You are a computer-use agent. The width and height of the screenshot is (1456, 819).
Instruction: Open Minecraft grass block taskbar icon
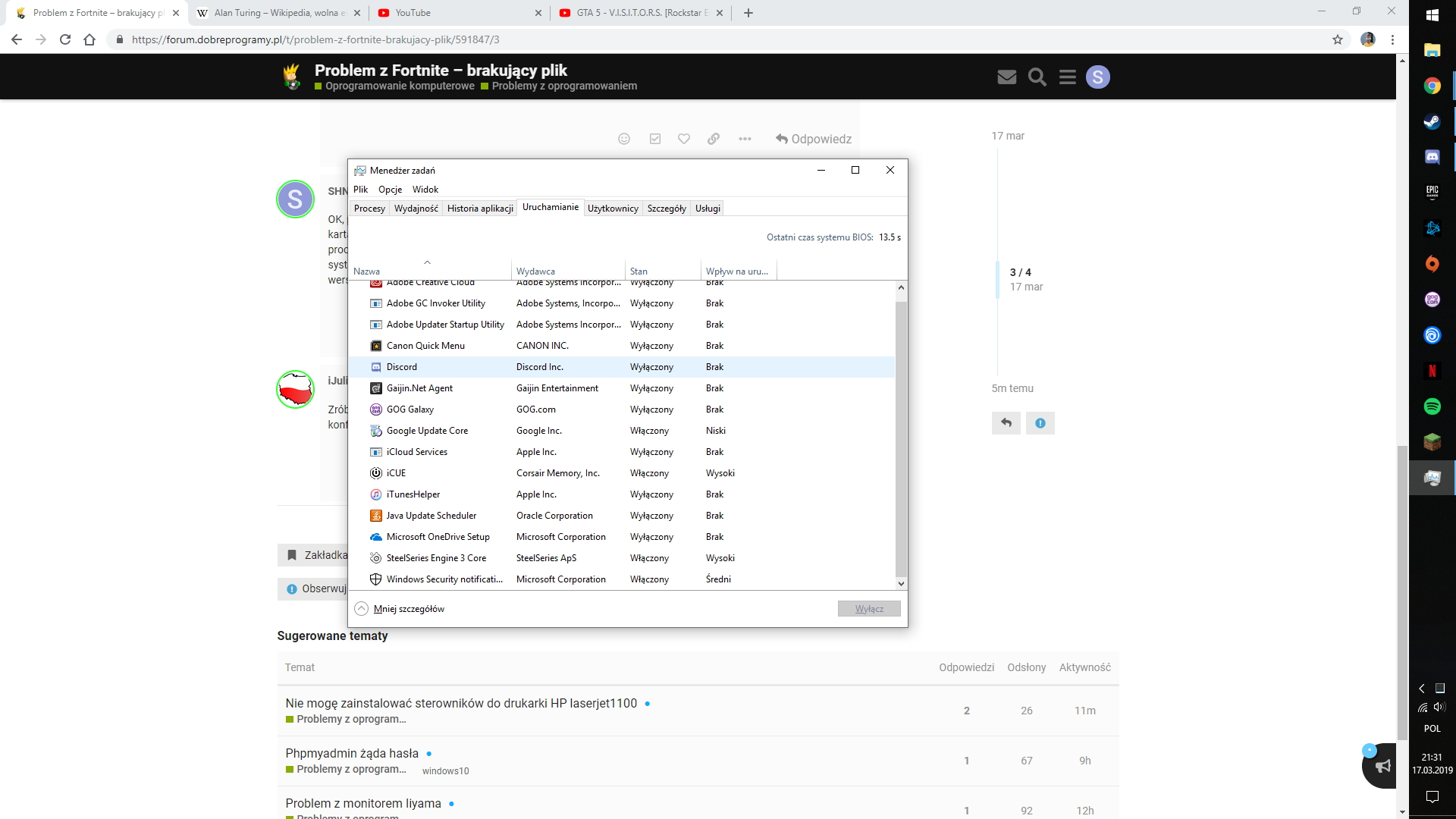pyautogui.click(x=1432, y=442)
